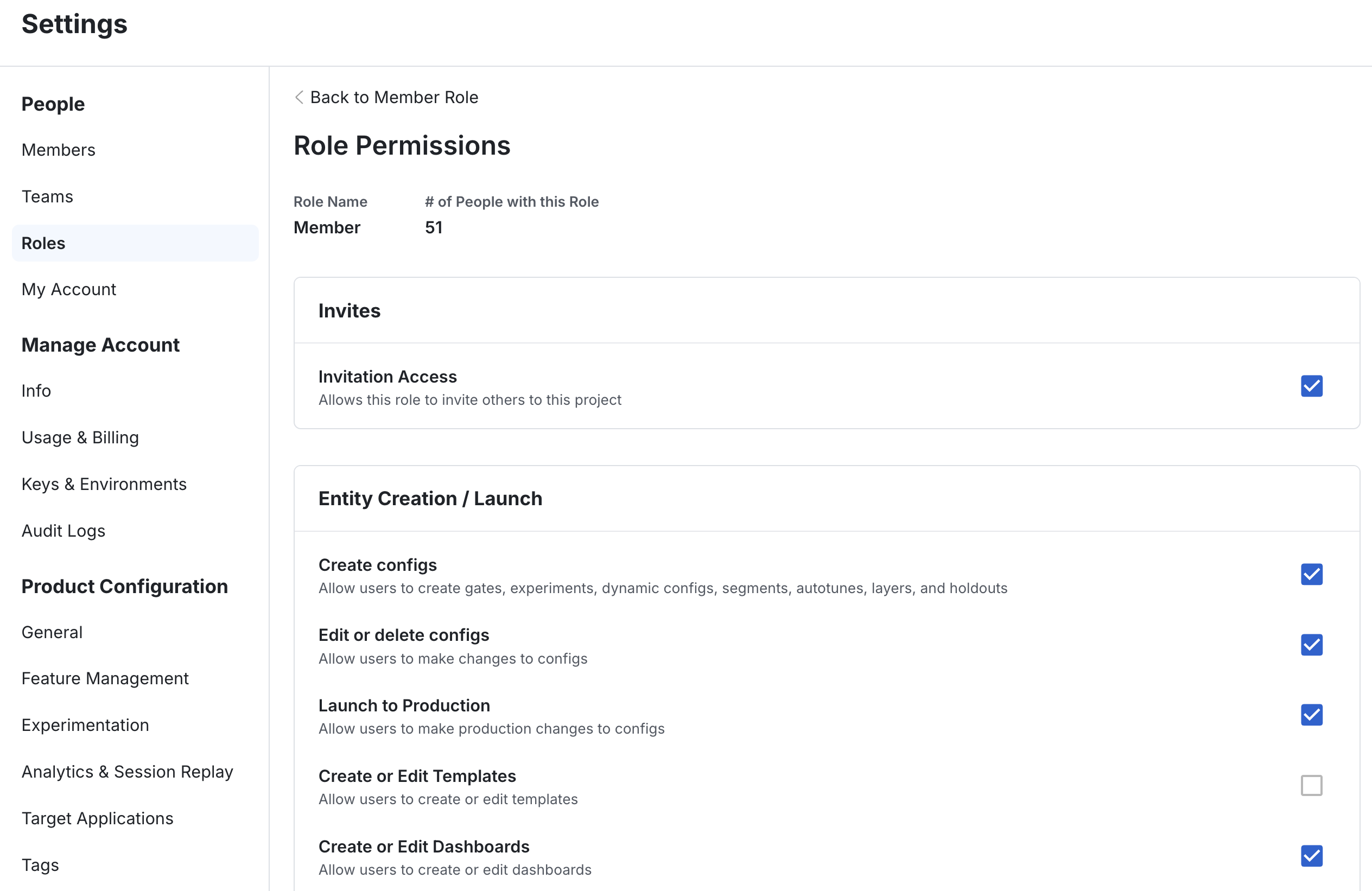Open Analytics & Session Replay settings
Viewport: 1372px width, 891px height.
(x=128, y=772)
